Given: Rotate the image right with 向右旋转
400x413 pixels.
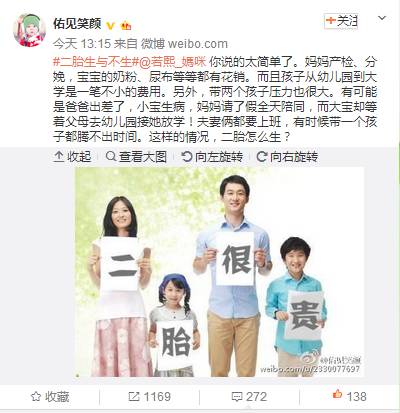Looking at the screenshot, I should pos(287,156).
